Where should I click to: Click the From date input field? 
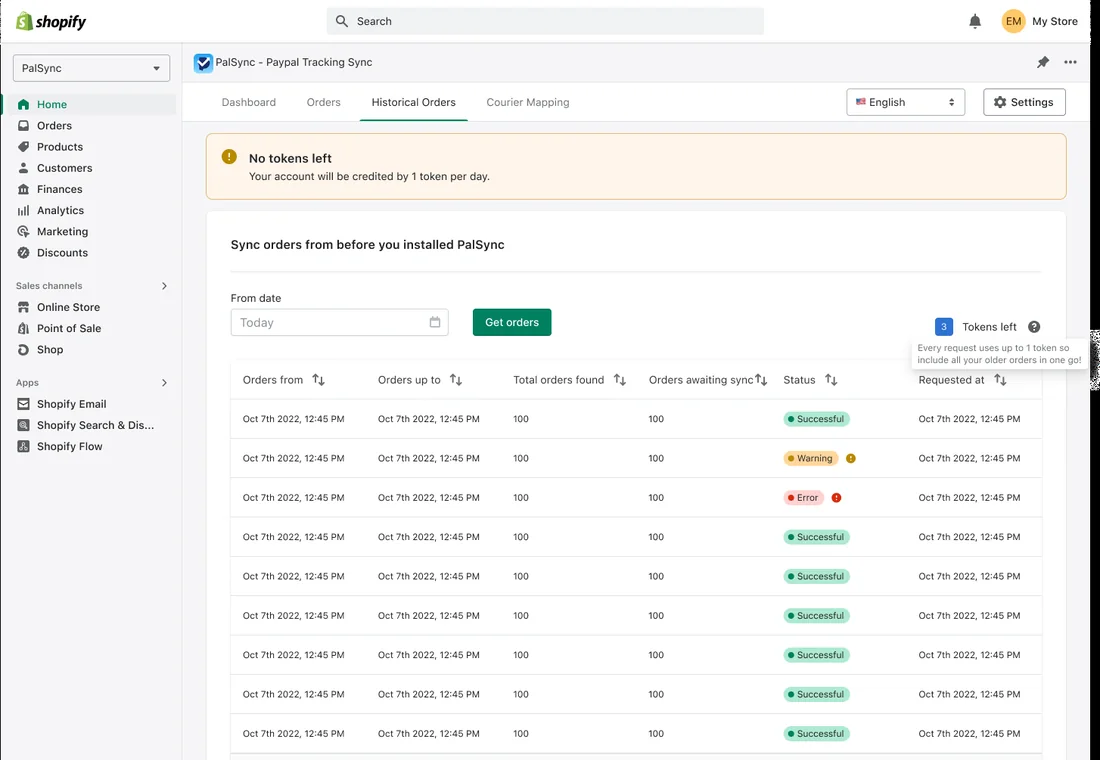coord(340,322)
